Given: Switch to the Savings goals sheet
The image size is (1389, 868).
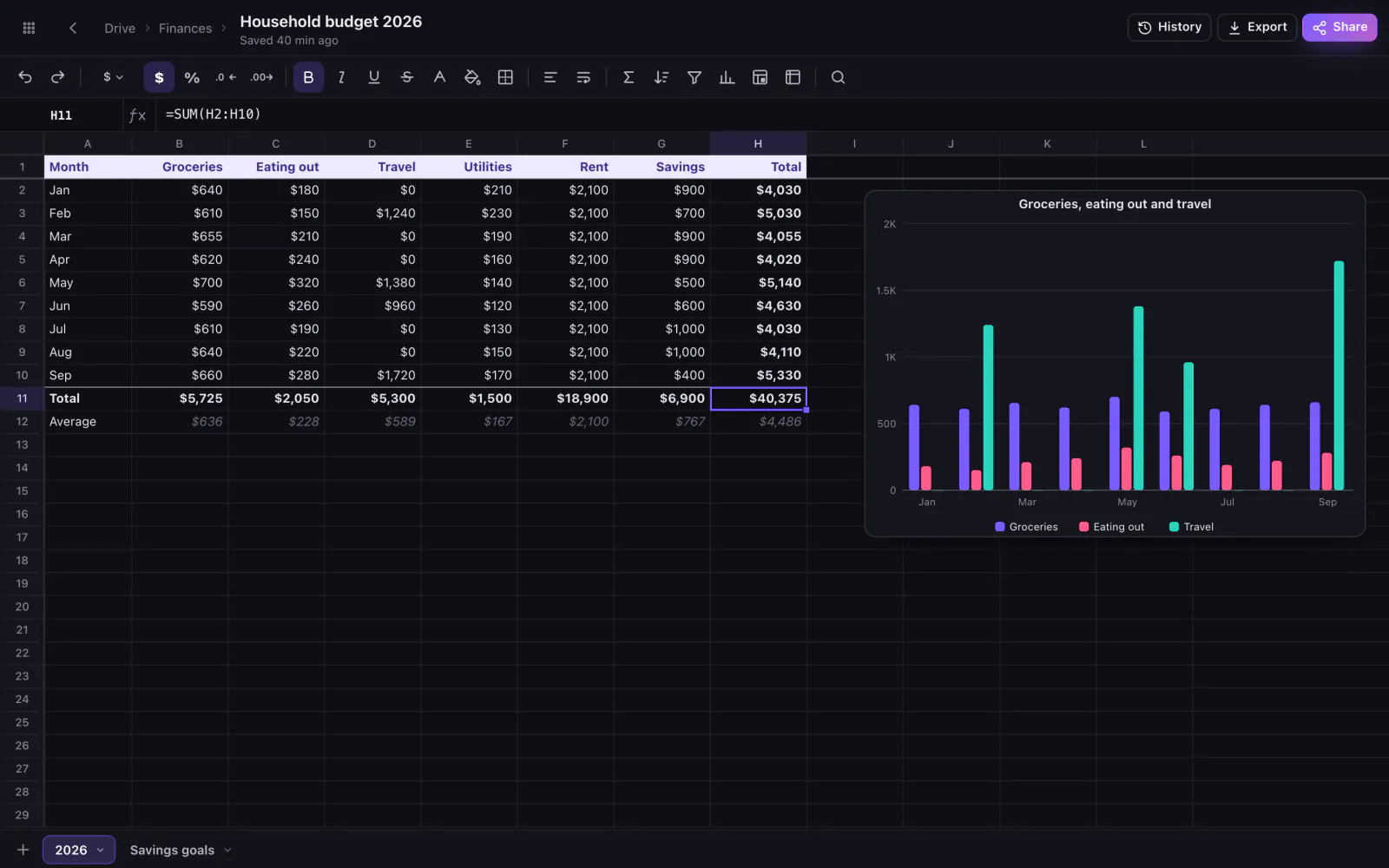Looking at the screenshot, I should coord(172,850).
